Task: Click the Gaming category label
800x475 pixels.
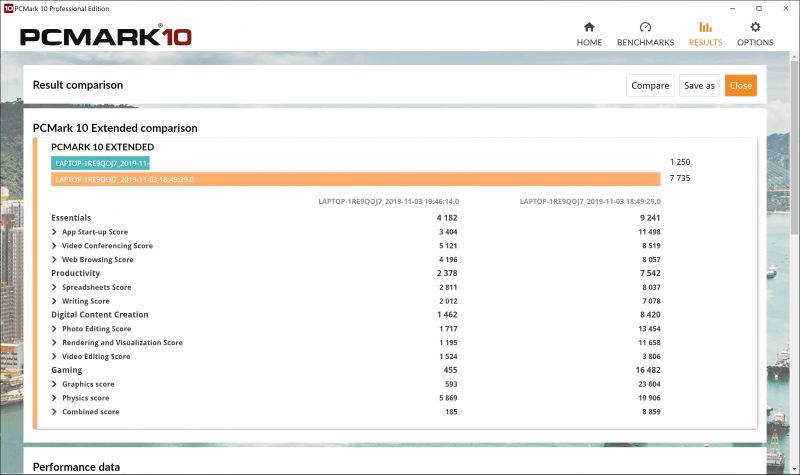Action: [x=66, y=370]
